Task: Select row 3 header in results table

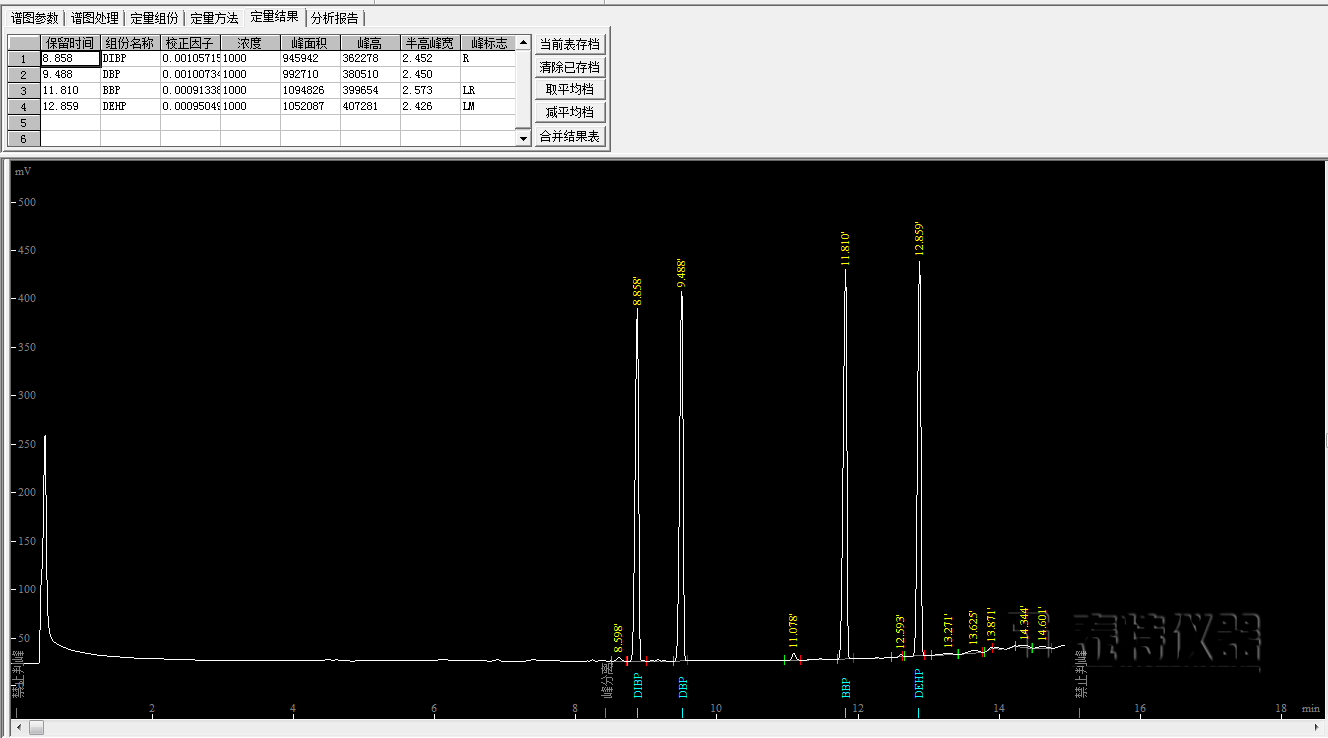Action: click(x=24, y=90)
